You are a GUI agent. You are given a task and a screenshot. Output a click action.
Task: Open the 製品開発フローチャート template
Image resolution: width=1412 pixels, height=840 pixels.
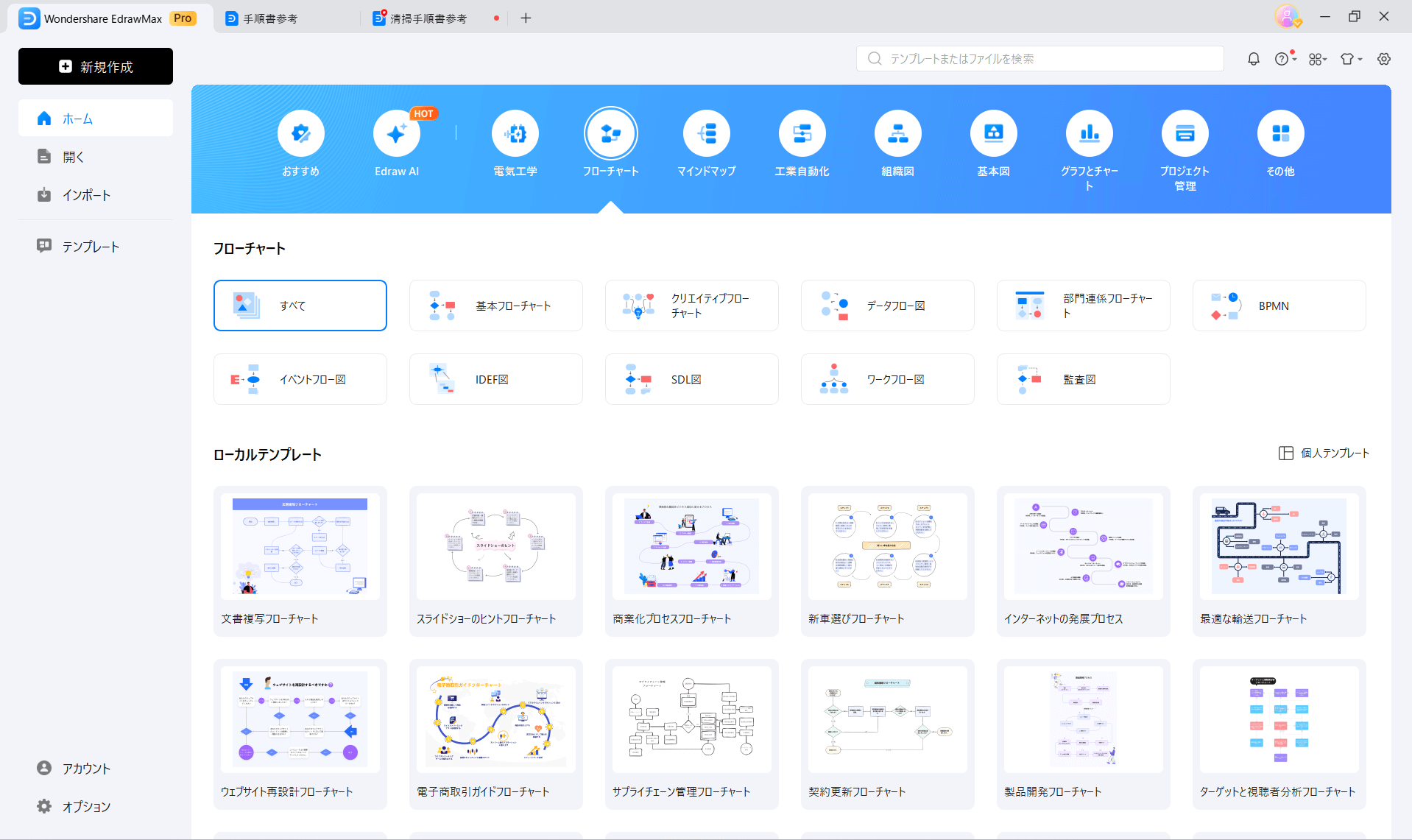click(x=1084, y=734)
